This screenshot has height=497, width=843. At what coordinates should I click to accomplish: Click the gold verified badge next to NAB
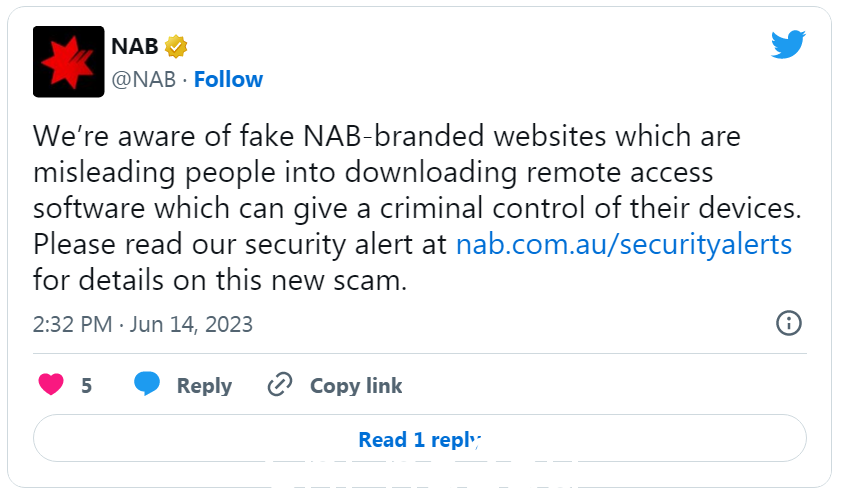[176, 46]
